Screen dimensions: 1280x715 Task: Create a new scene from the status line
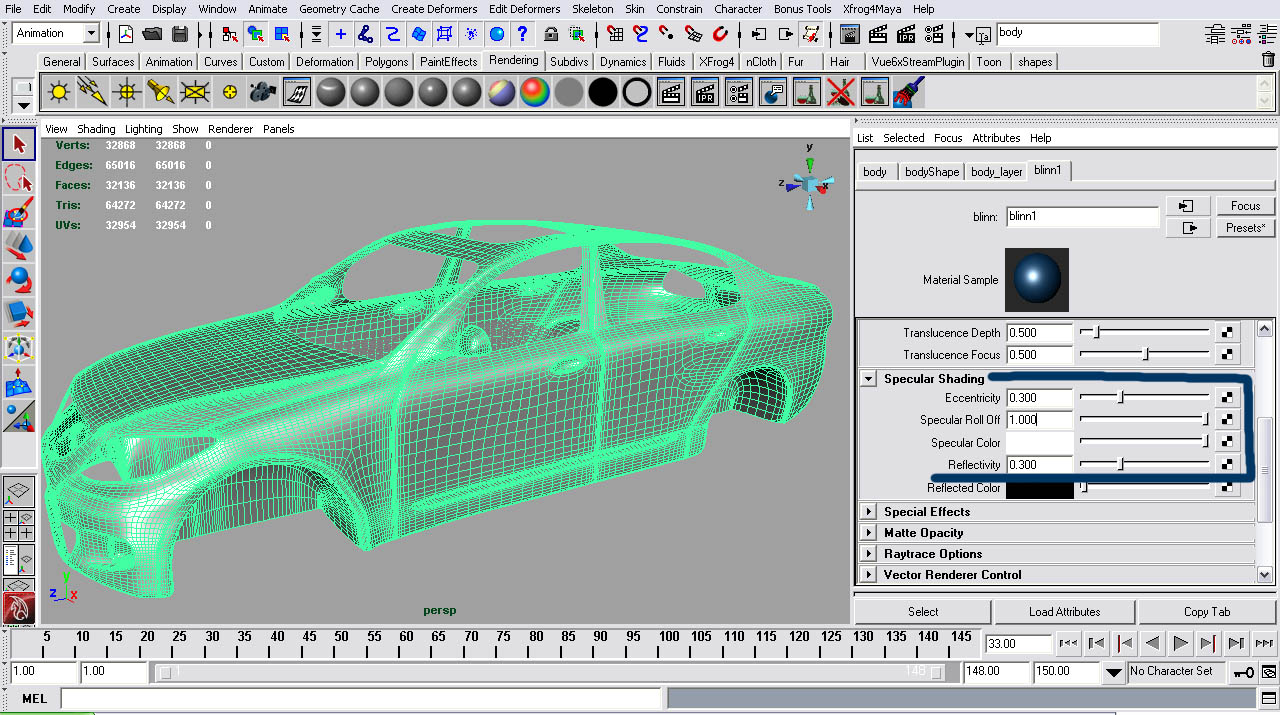pyautogui.click(x=126, y=34)
